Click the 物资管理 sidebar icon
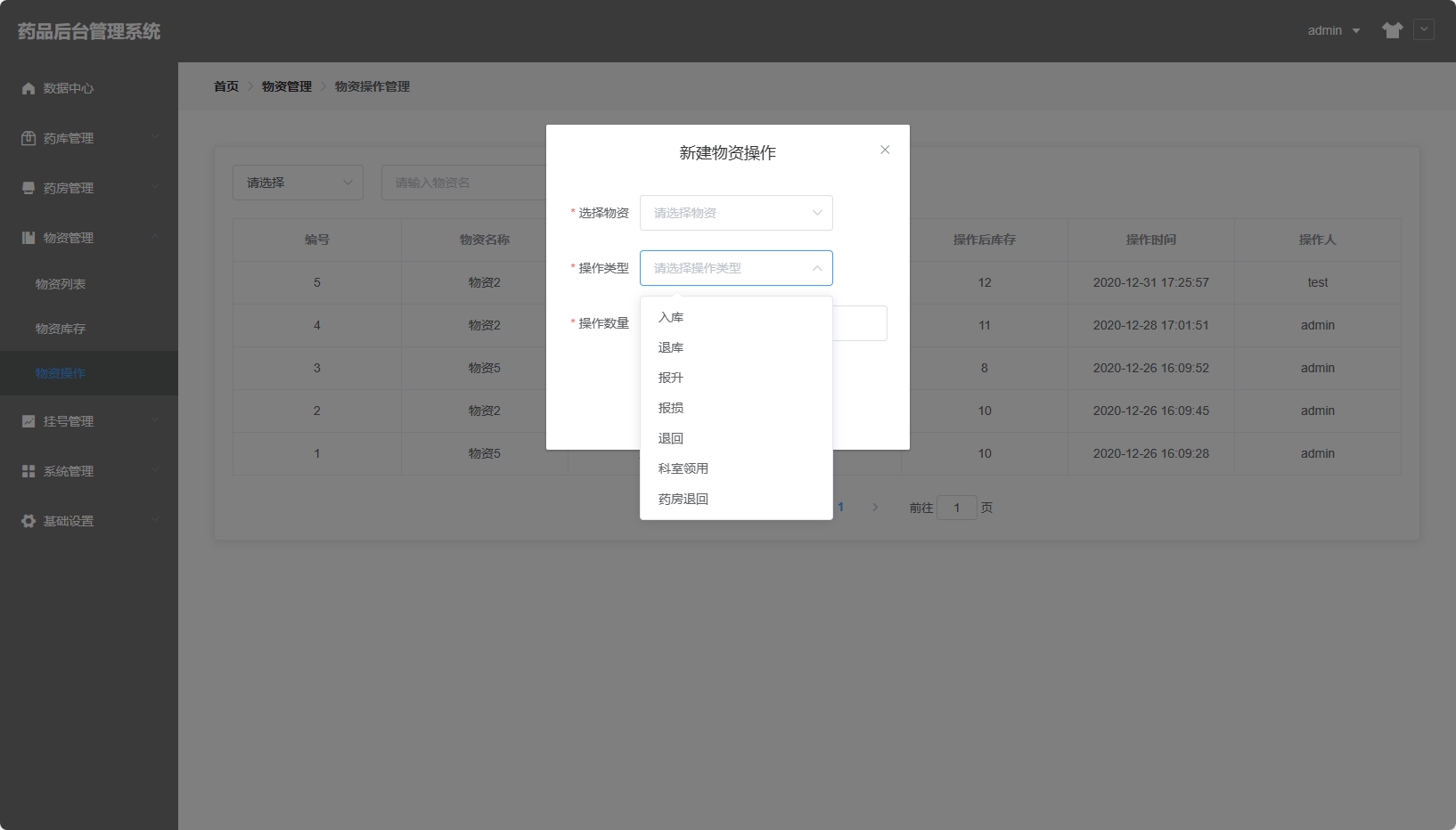 click(29, 238)
